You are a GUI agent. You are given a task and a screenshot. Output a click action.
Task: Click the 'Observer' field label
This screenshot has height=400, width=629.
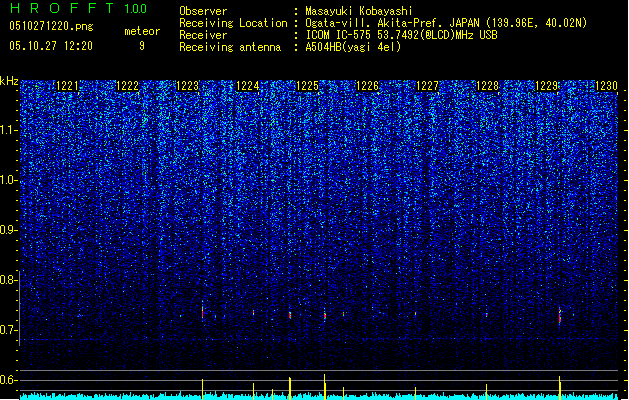click(203, 11)
